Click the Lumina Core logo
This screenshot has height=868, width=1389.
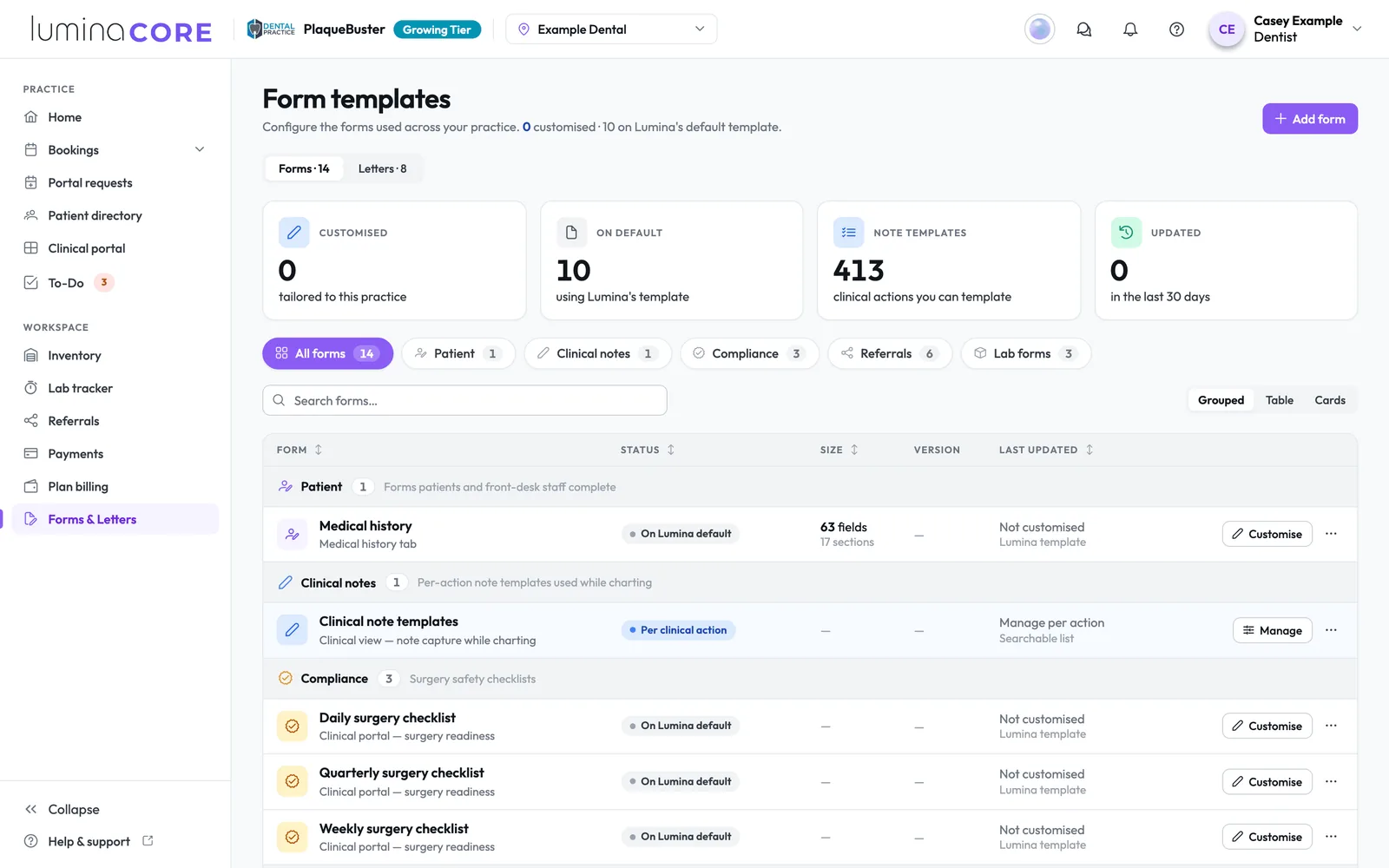pyautogui.click(x=122, y=30)
